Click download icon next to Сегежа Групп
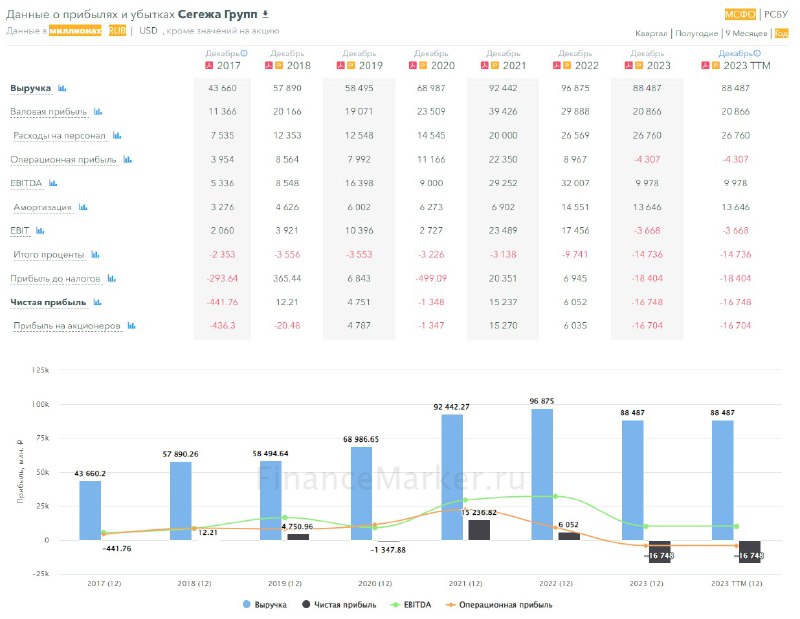This screenshot has width=800, height=619. [265, 14]
